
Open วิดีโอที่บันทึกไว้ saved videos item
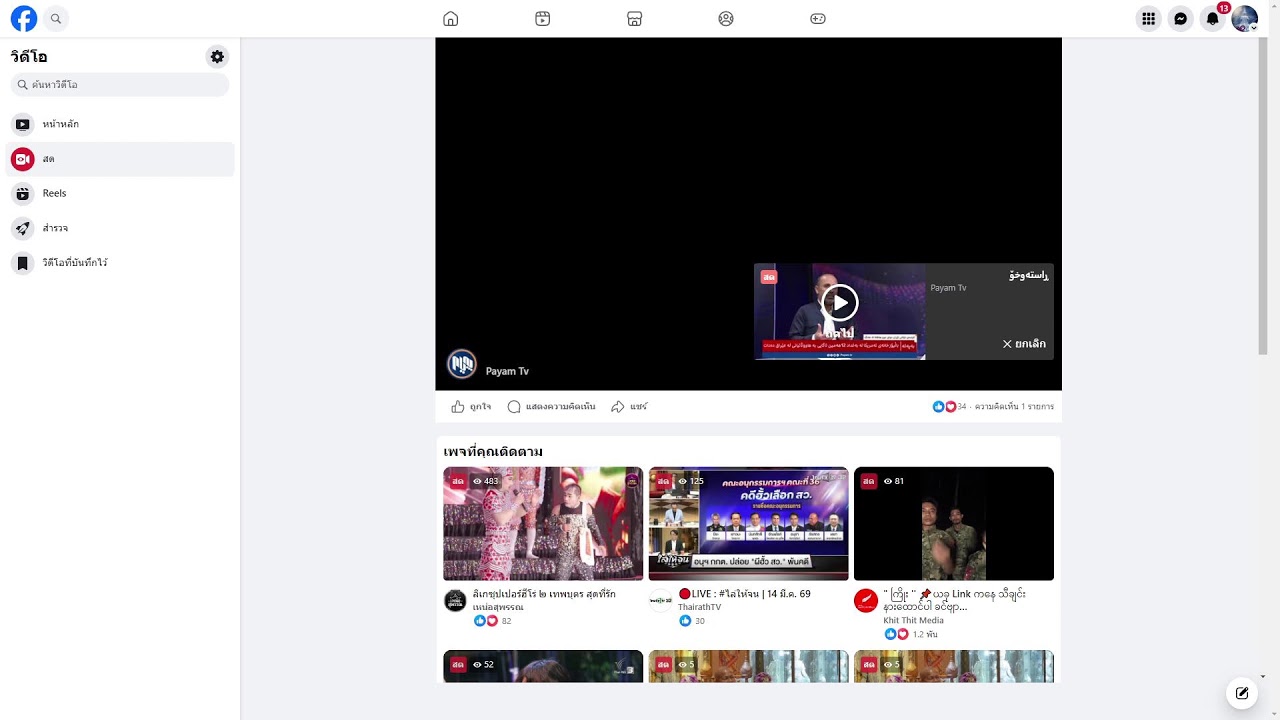(x=120, y=263)
